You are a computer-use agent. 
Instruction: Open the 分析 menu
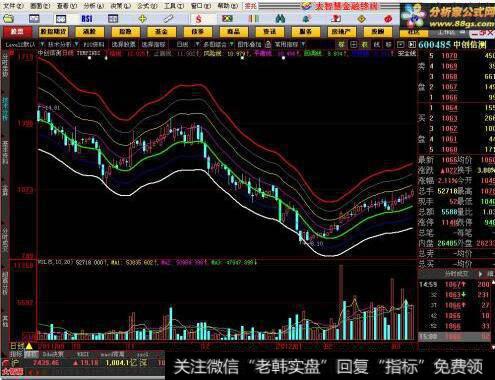(x=93, y=6)
